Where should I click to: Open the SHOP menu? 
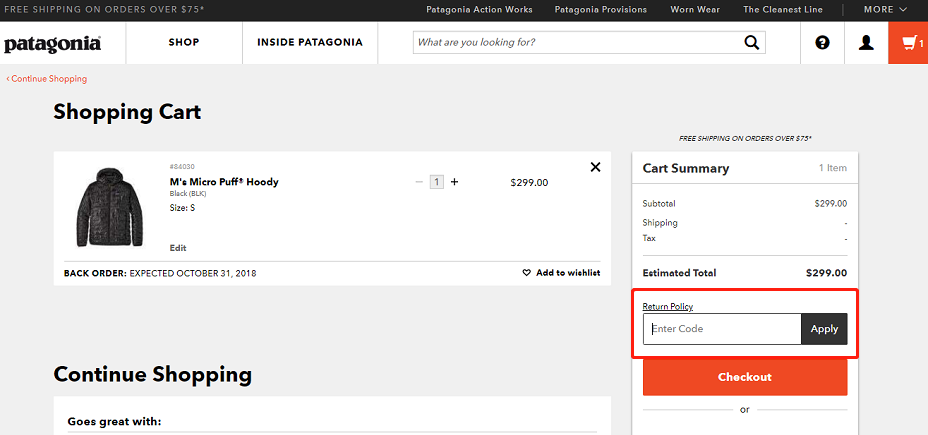(x=184, y=43)
